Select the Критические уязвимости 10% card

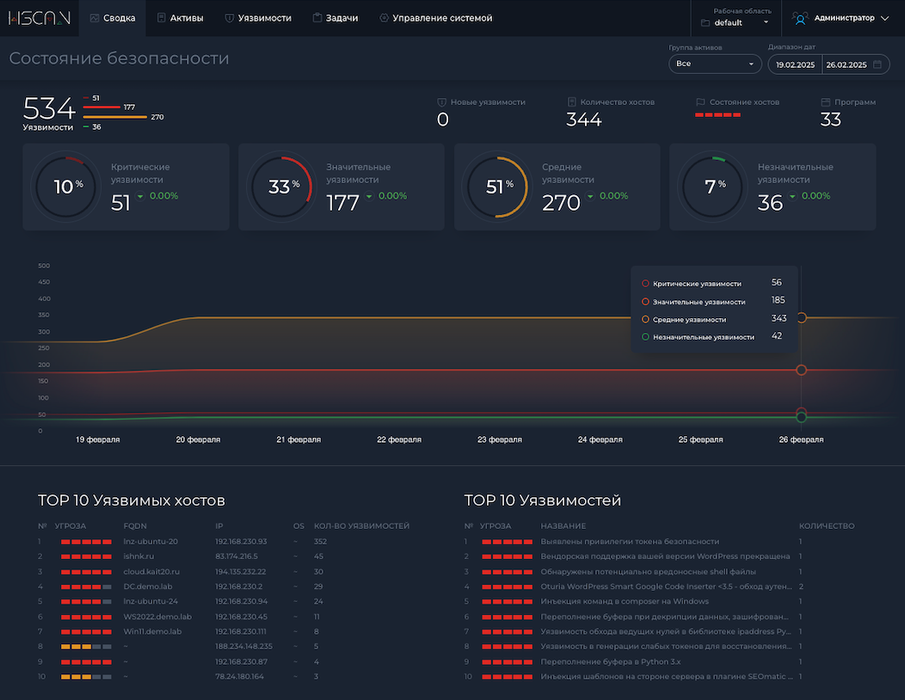pos(126,187)
